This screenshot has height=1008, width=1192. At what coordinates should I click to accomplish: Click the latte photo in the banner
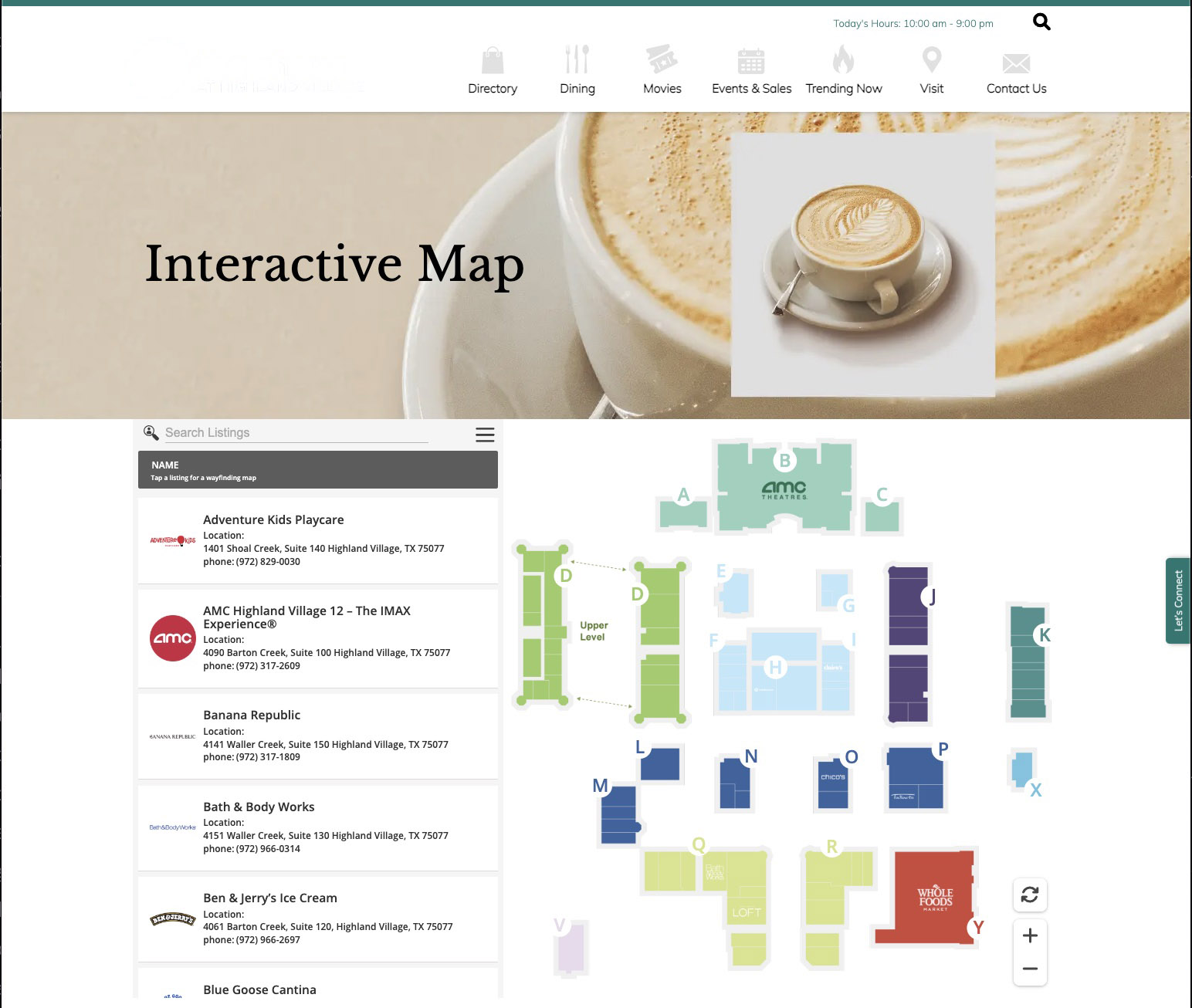(862, 265)
